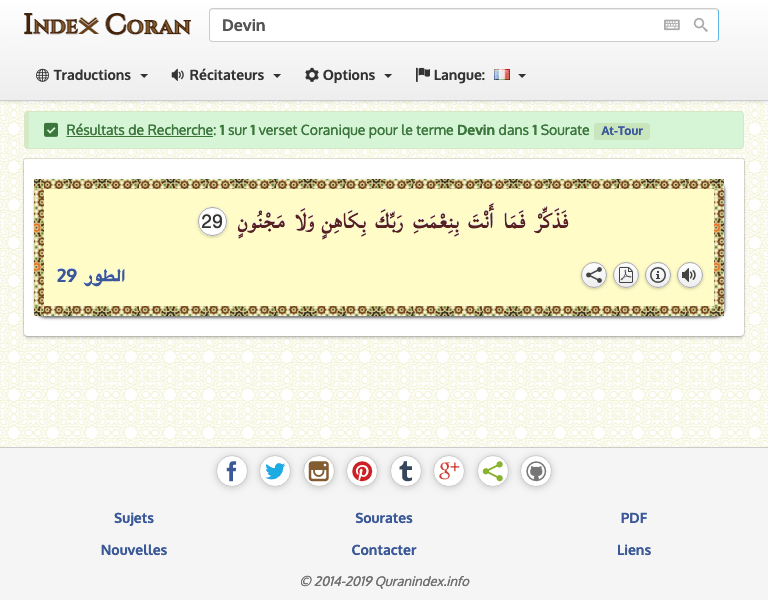Show verse info icon
Screen dimensions: 768x600
tap(658, 275)
